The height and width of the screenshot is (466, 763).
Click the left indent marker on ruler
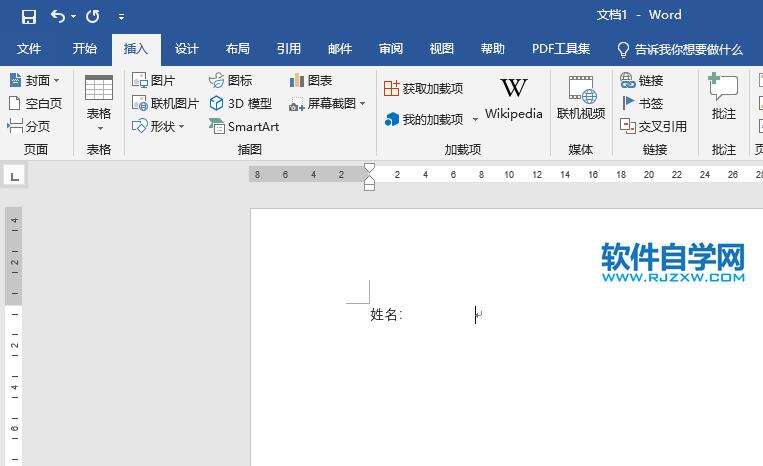click(x=369, y=186)
